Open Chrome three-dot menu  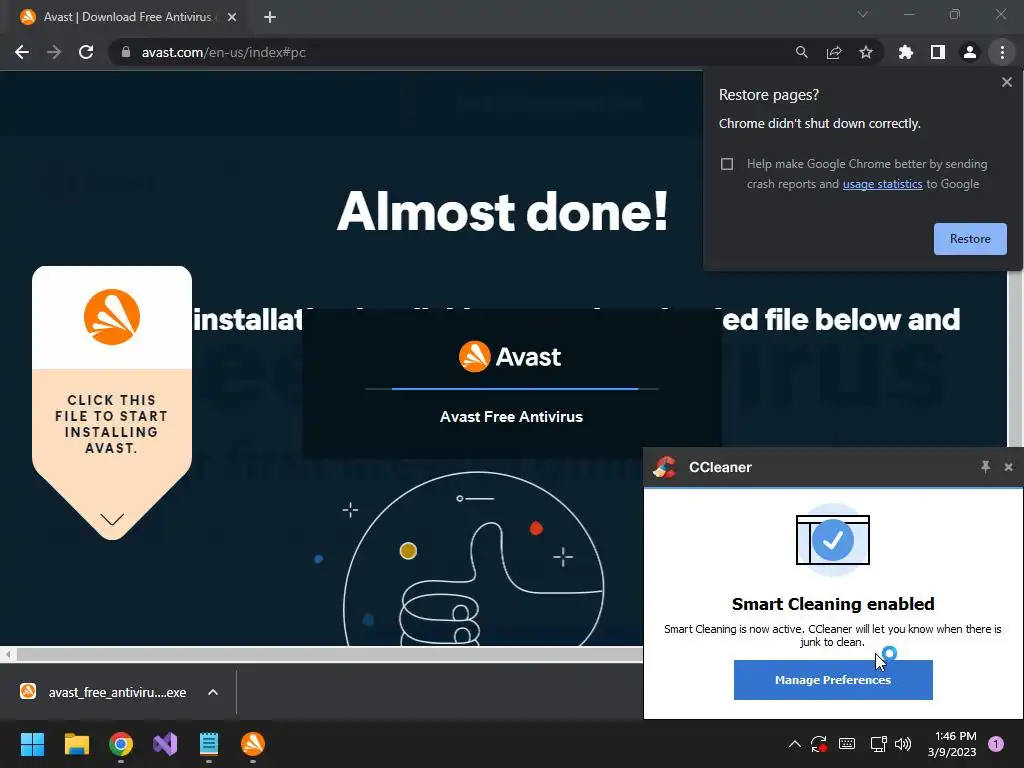(x=1002, y=52)
